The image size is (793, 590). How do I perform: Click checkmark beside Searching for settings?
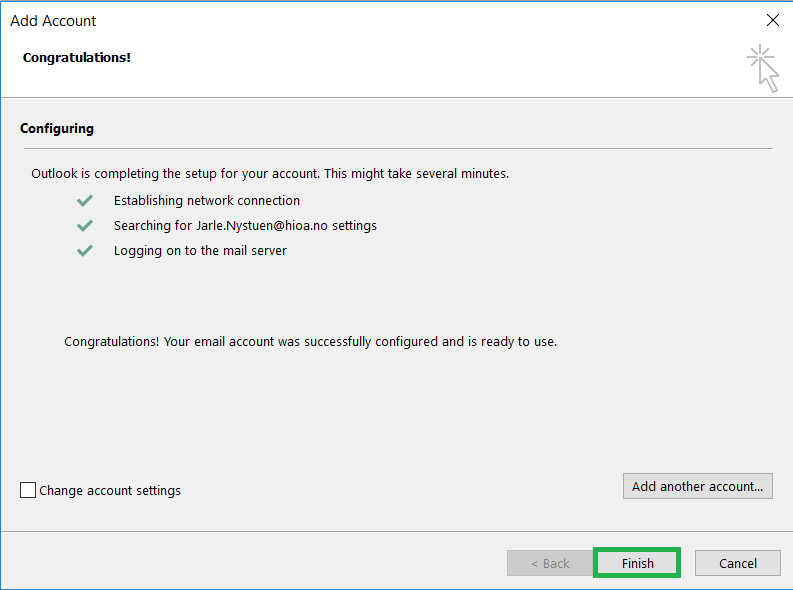(x=84, y=225)
